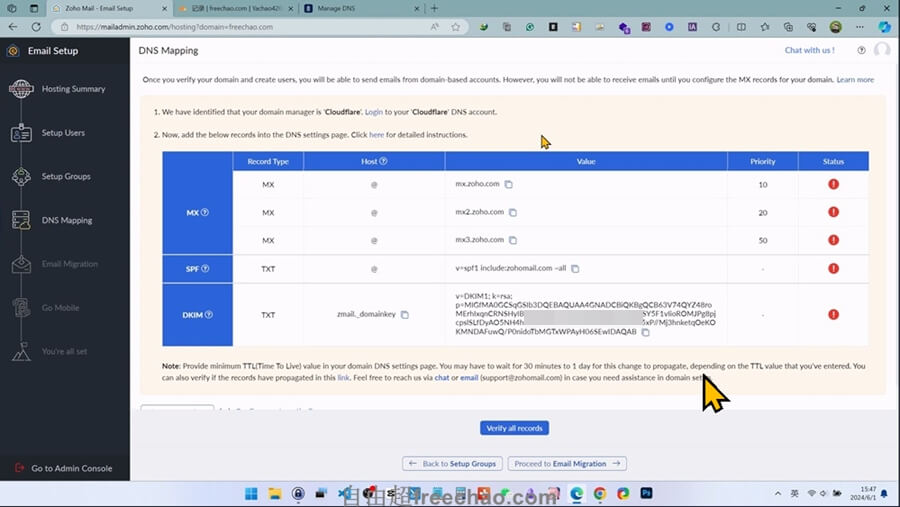Open the Go Mobile step

pyautogui.click(x=60, y=308)
